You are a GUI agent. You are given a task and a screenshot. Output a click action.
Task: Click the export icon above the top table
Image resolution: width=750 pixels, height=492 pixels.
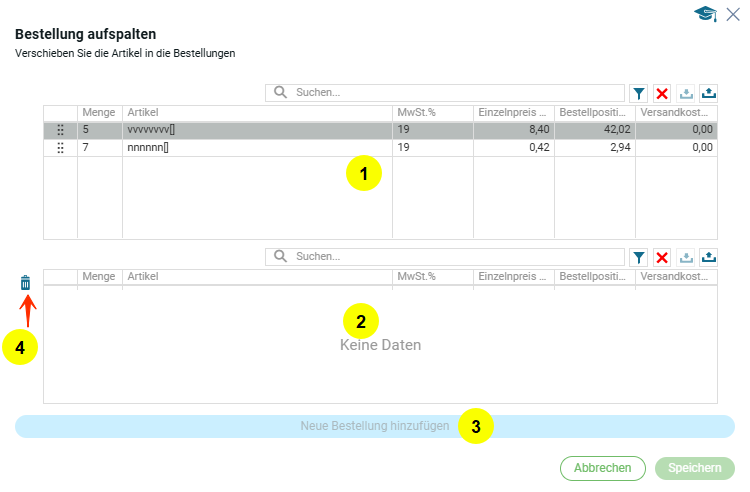click(x=709, y=93)
